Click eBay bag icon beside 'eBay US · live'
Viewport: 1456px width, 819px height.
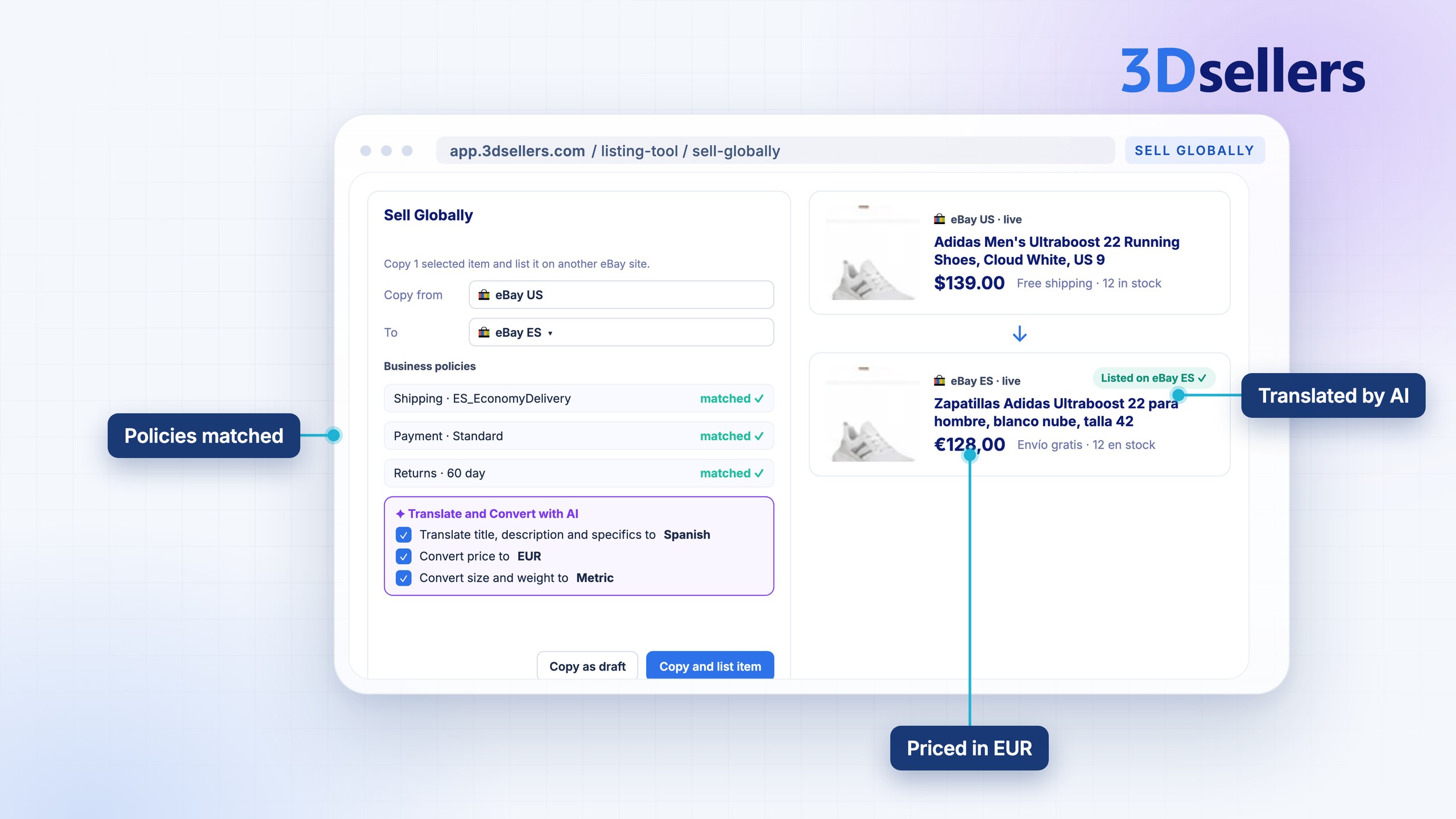(940, 219)
